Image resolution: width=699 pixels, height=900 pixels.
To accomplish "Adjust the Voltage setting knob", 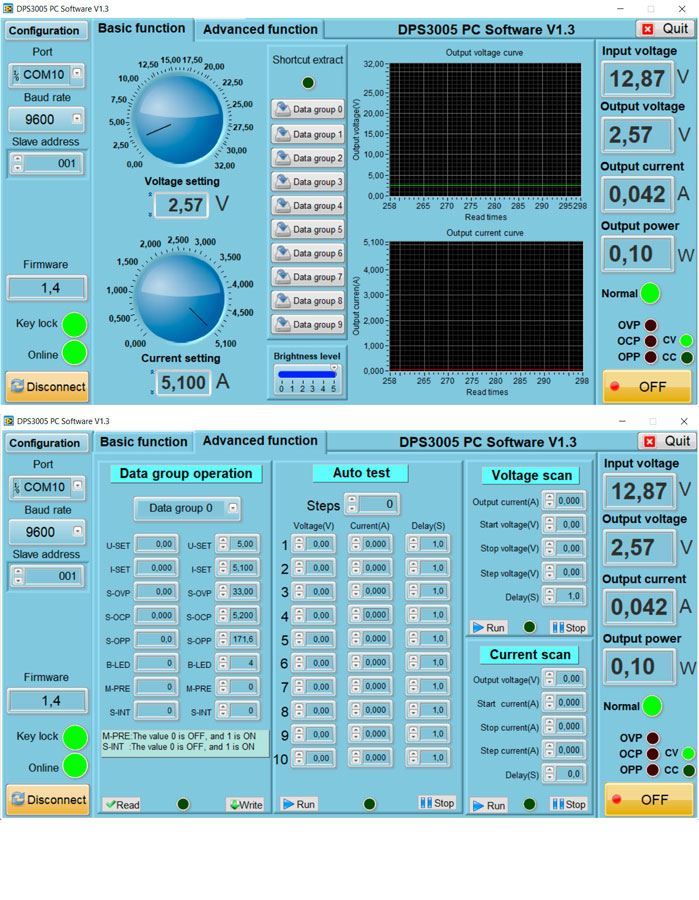I will coord(178,120).
